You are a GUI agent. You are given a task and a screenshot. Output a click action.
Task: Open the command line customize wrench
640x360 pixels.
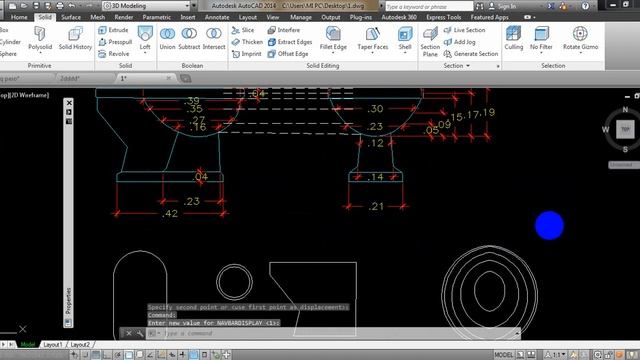(140, 333)
